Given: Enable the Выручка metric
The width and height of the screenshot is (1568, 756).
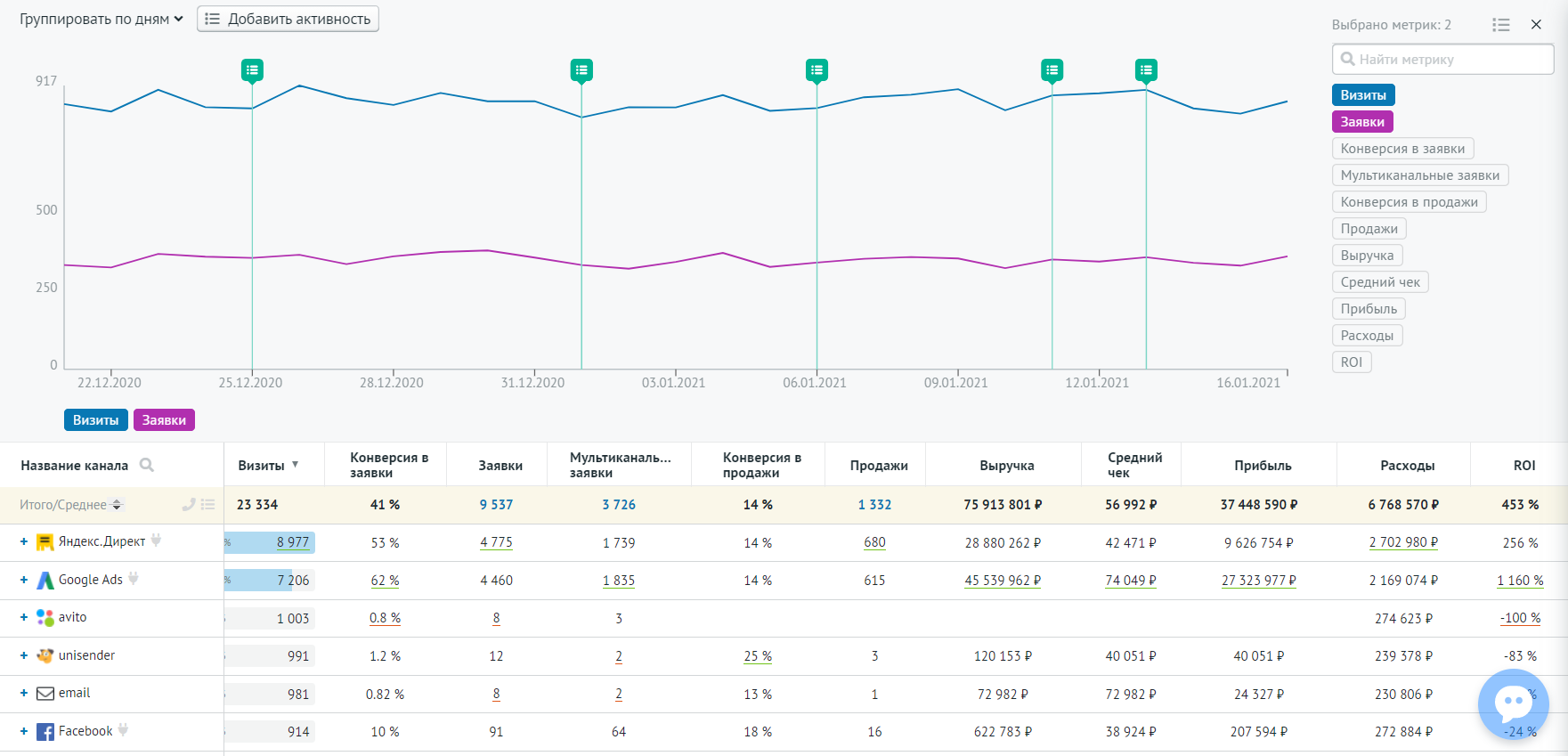Looking at the screenshot, I should pos(1367,256).
